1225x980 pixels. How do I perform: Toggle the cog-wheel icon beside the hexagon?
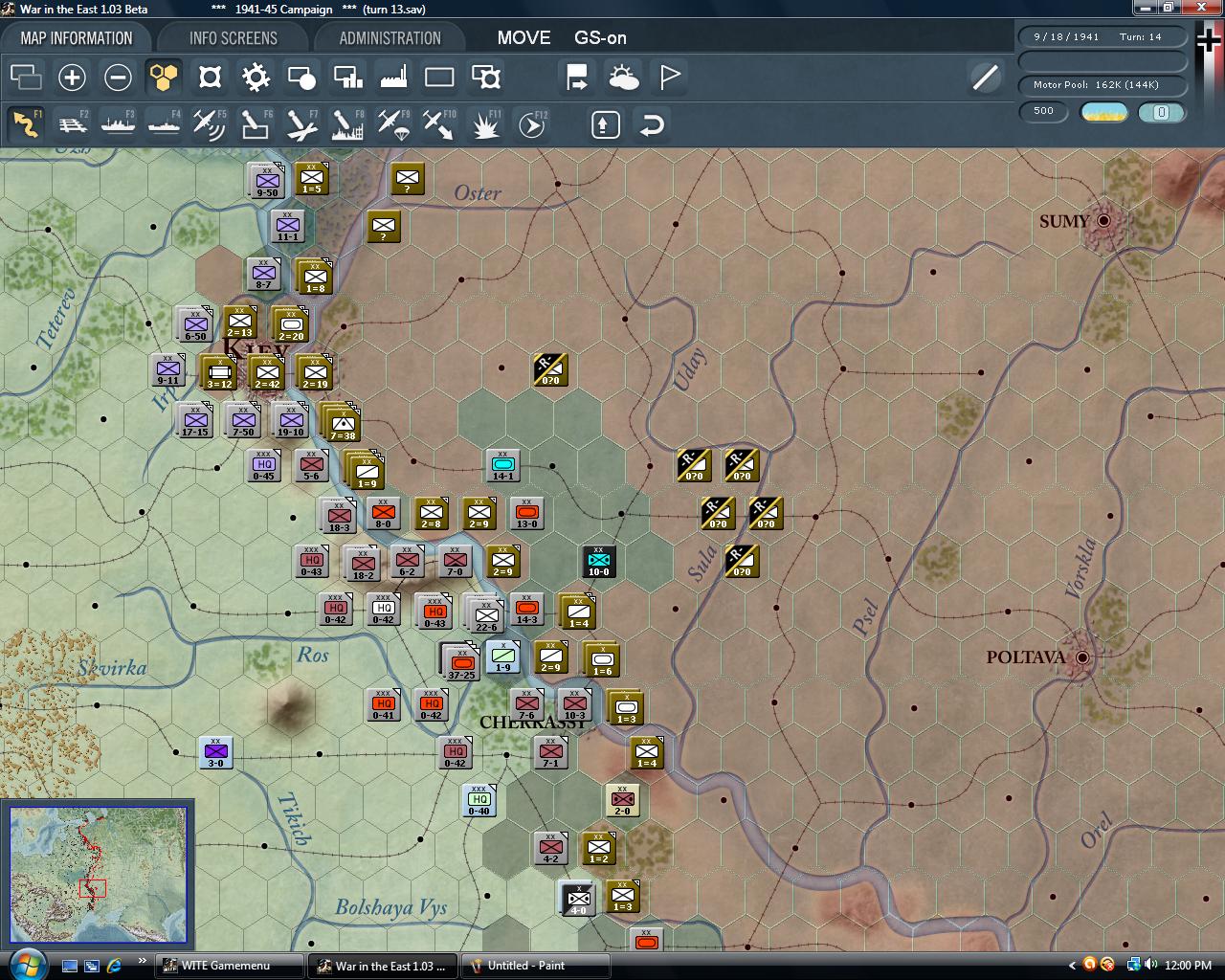pyautogui.click(x=210, y=78)
